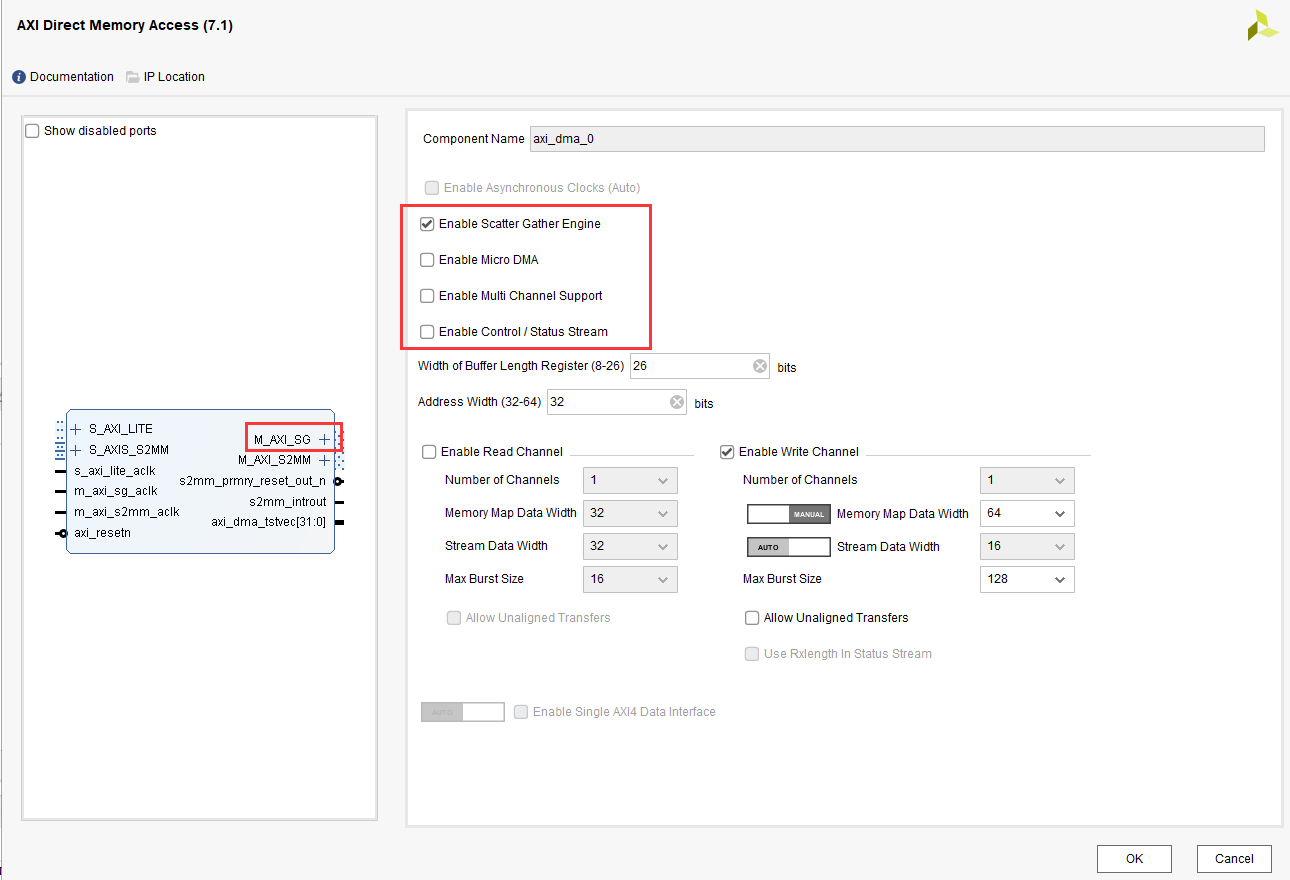Select the m_axi_sg_aclk port label
The image size is (1290, 880).
point(116,491)
